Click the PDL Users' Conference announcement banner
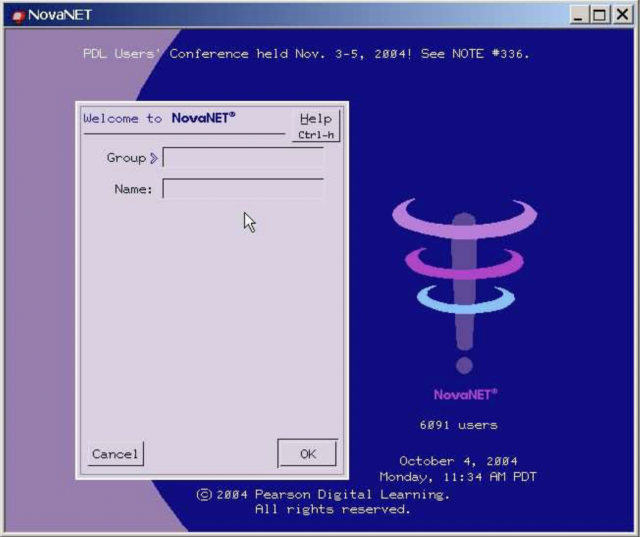Image resolution: width=640 pixels, height=537 pixels. [306, 54]
